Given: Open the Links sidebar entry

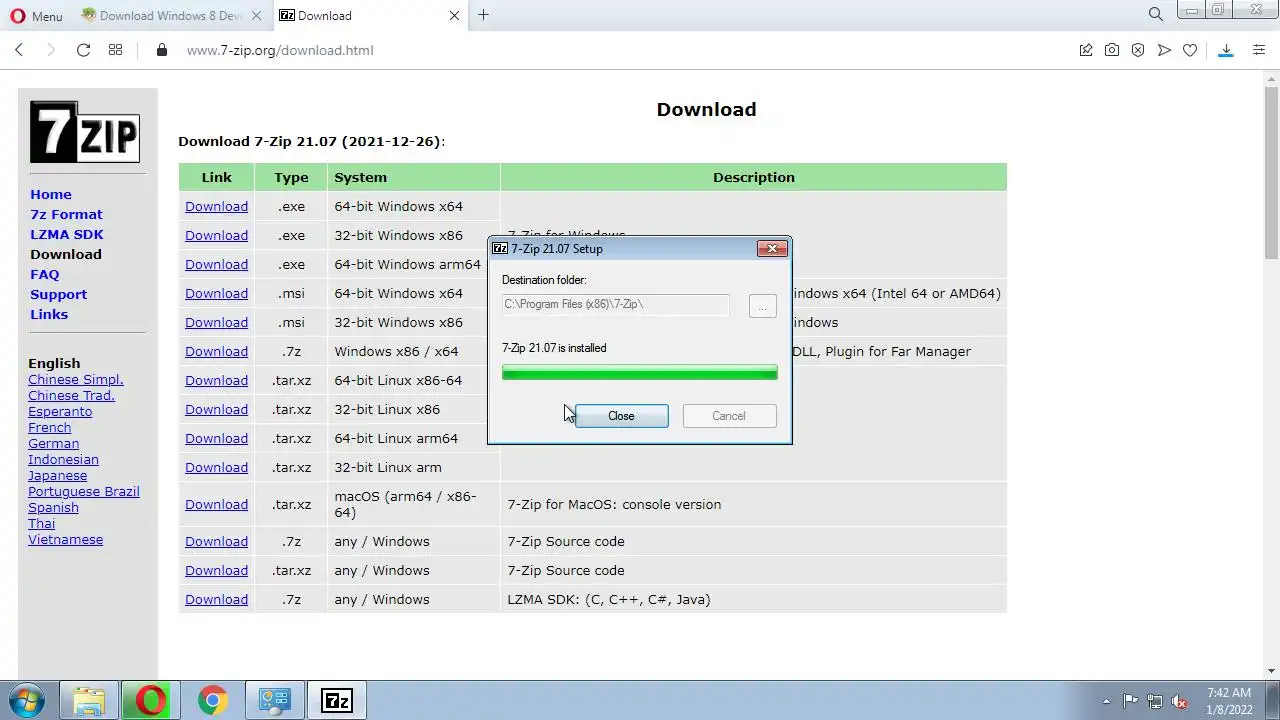Looking at the screenshot, I should point(49,314).
